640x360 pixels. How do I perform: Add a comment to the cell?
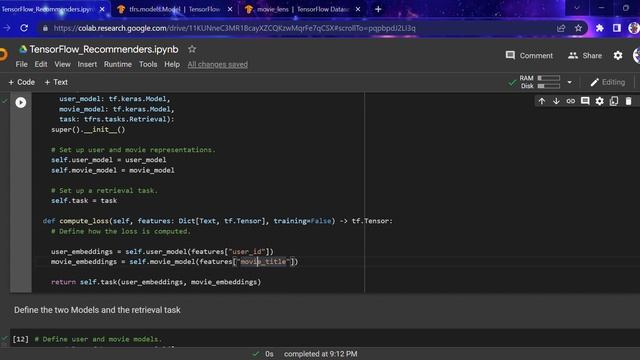(x=585, y=101)
